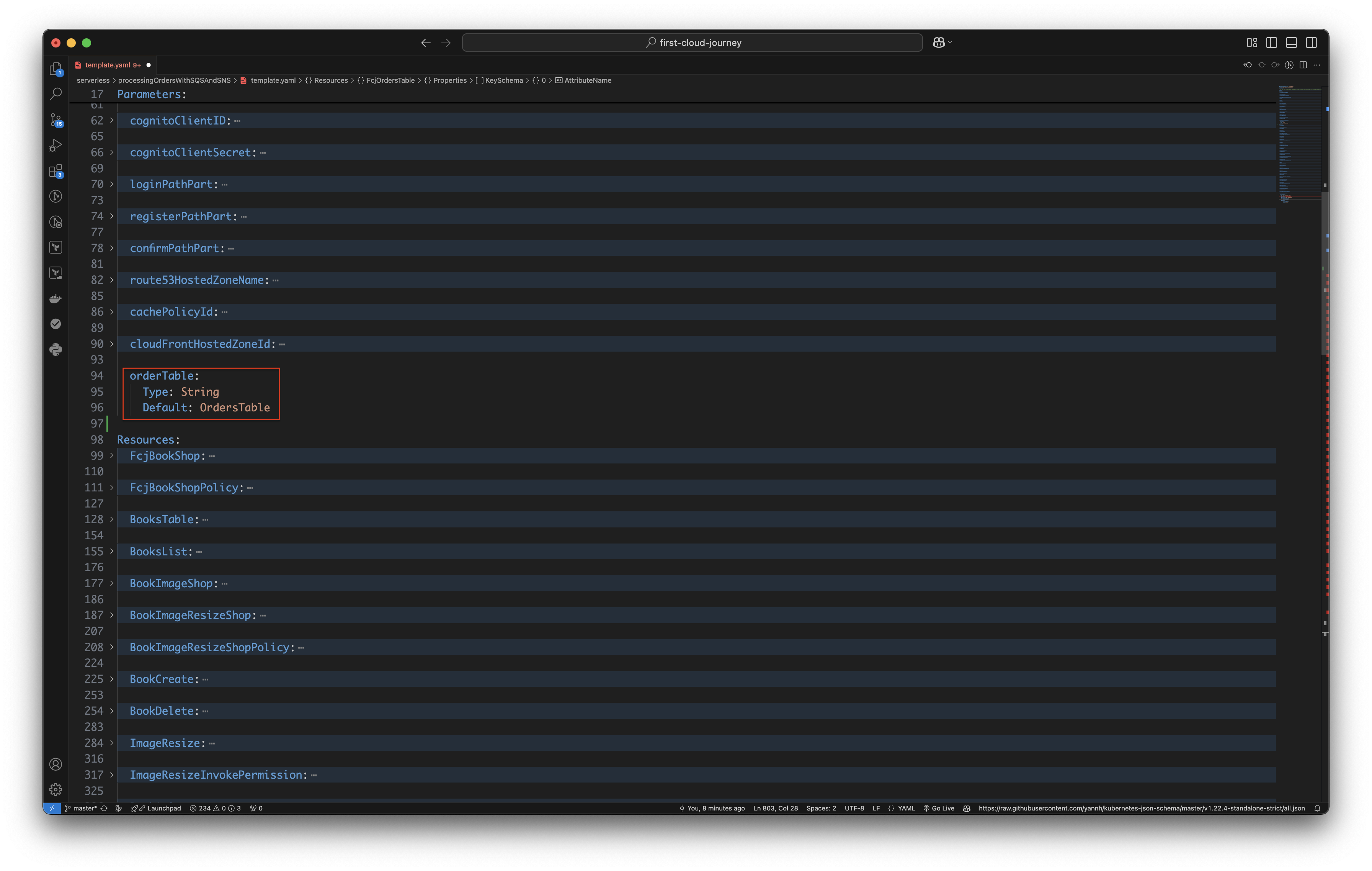Open previous revision of file
Screen dimensions: 1372x871
pos(1248,65)
